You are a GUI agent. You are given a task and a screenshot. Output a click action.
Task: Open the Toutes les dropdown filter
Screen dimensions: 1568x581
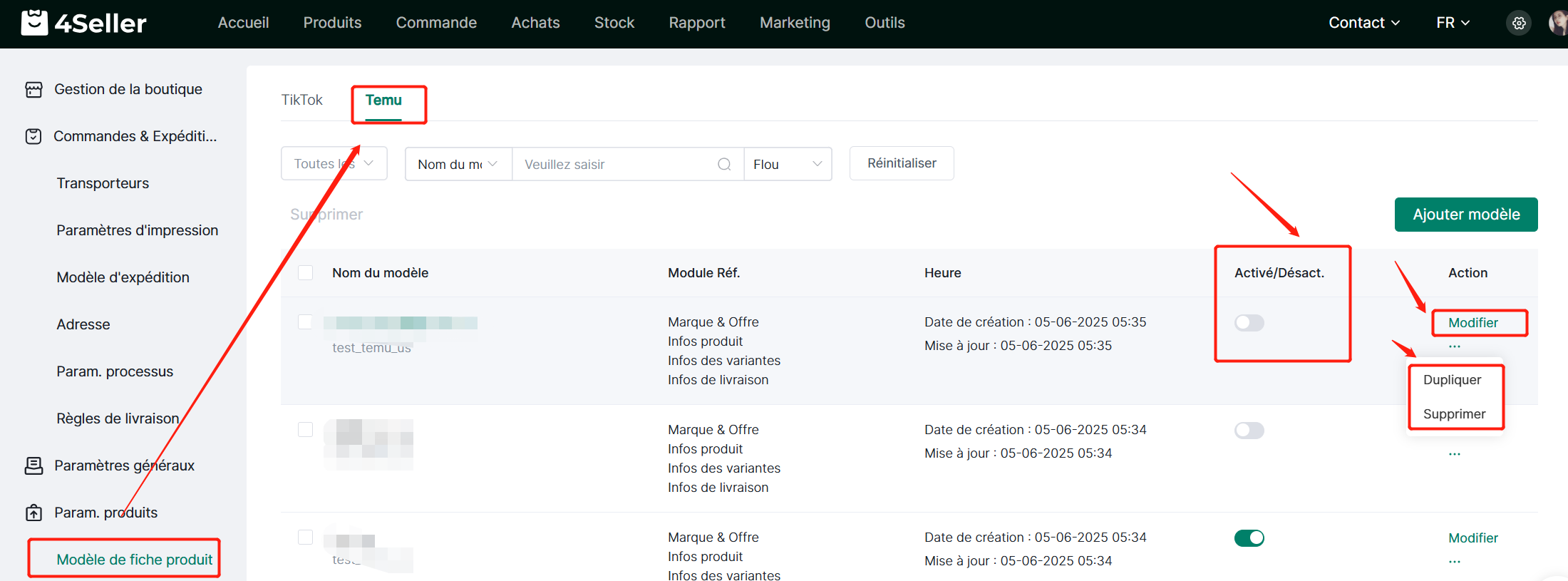coord(334,164)
